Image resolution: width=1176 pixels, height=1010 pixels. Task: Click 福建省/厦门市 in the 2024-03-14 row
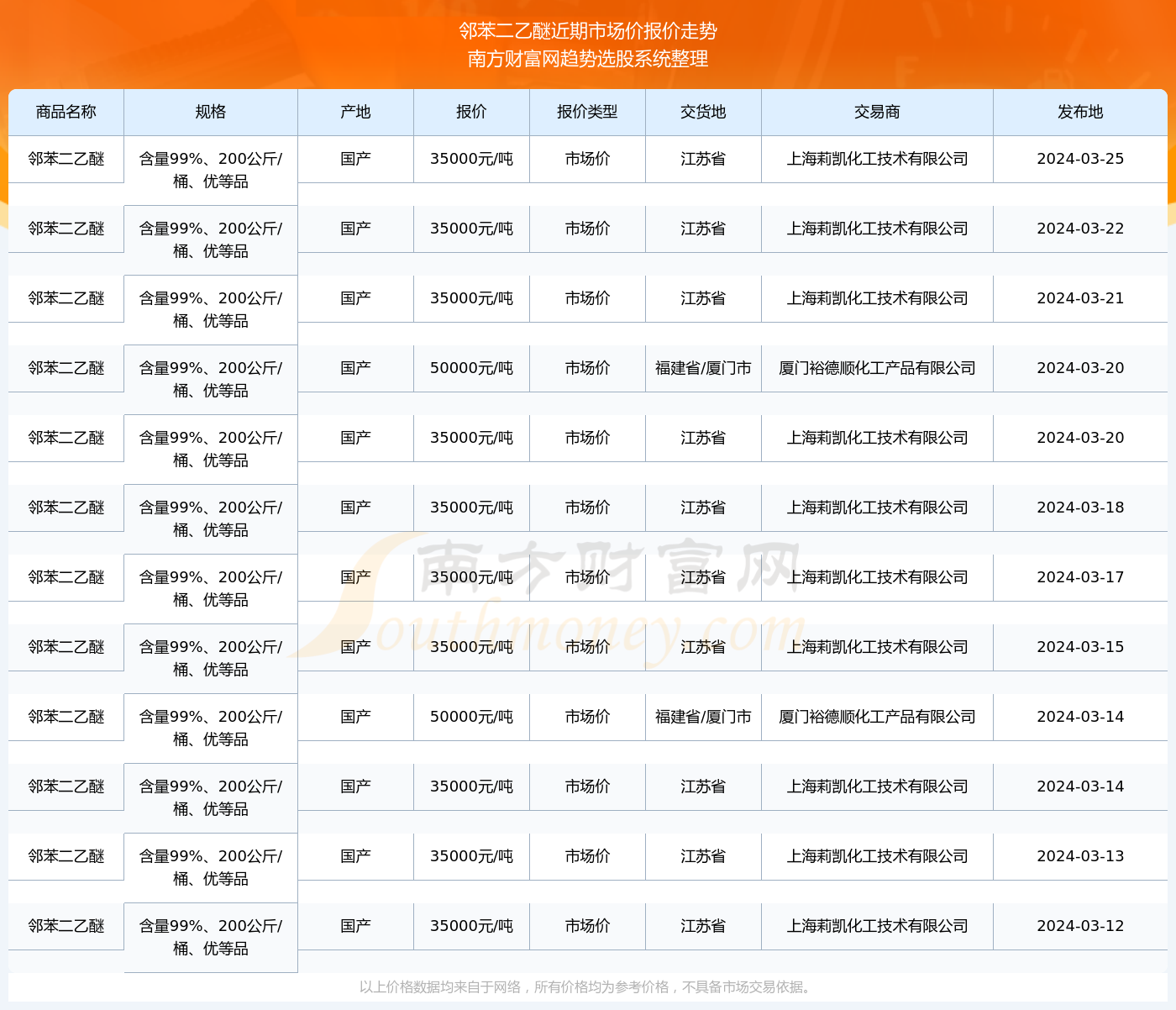pyautogui.click(x=704, y=717)
